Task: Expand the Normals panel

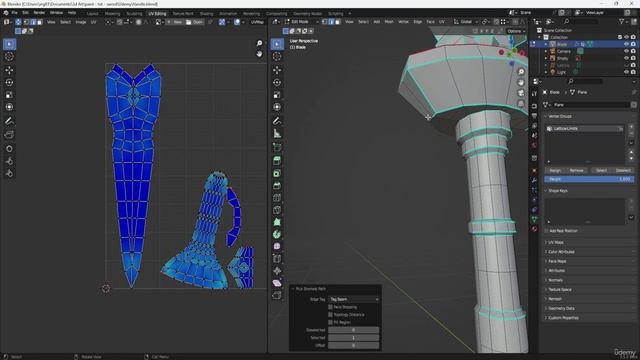Action: pyautogui.click(x=556, y=280)
